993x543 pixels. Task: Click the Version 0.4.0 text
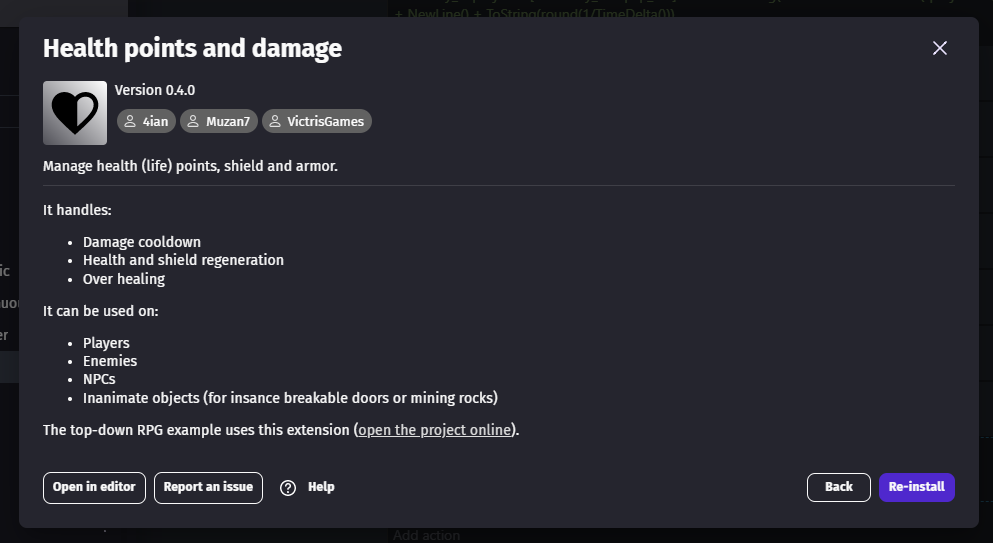[x=155, y=90]
